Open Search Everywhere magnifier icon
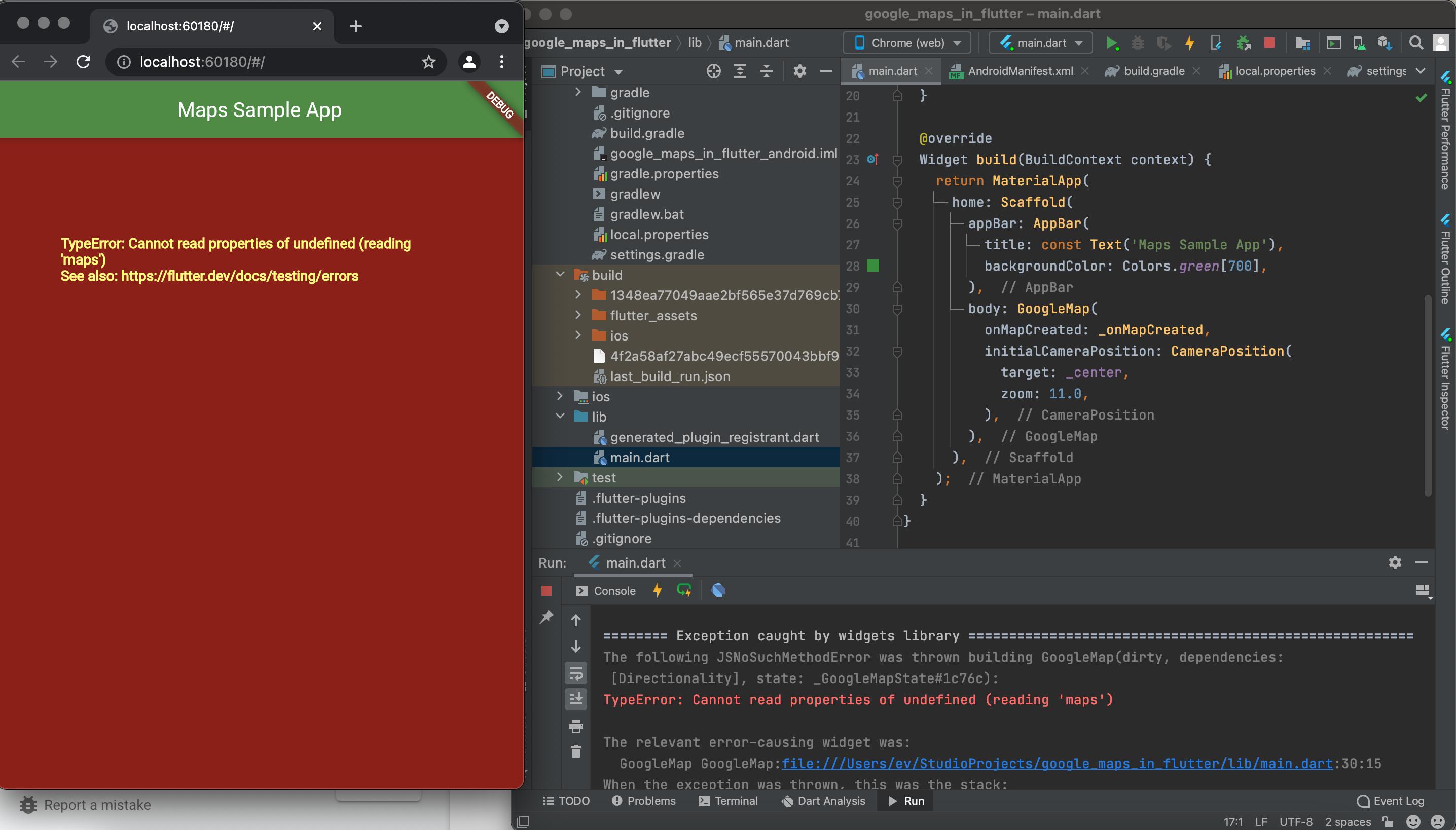1456x830 pixels. point(1415,43)
